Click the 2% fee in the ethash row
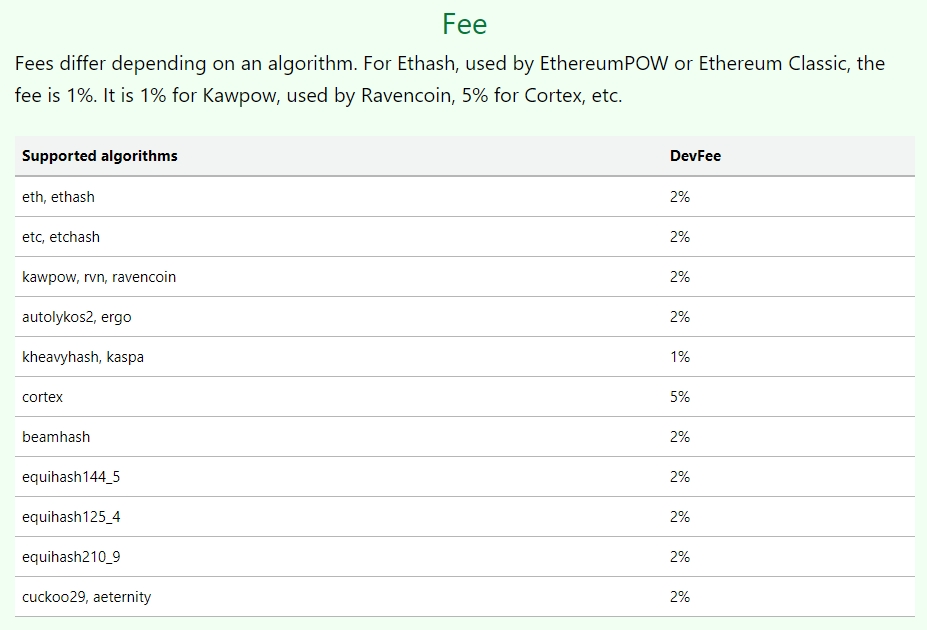Viewport: 927px width, 630px height. [680, 197]
